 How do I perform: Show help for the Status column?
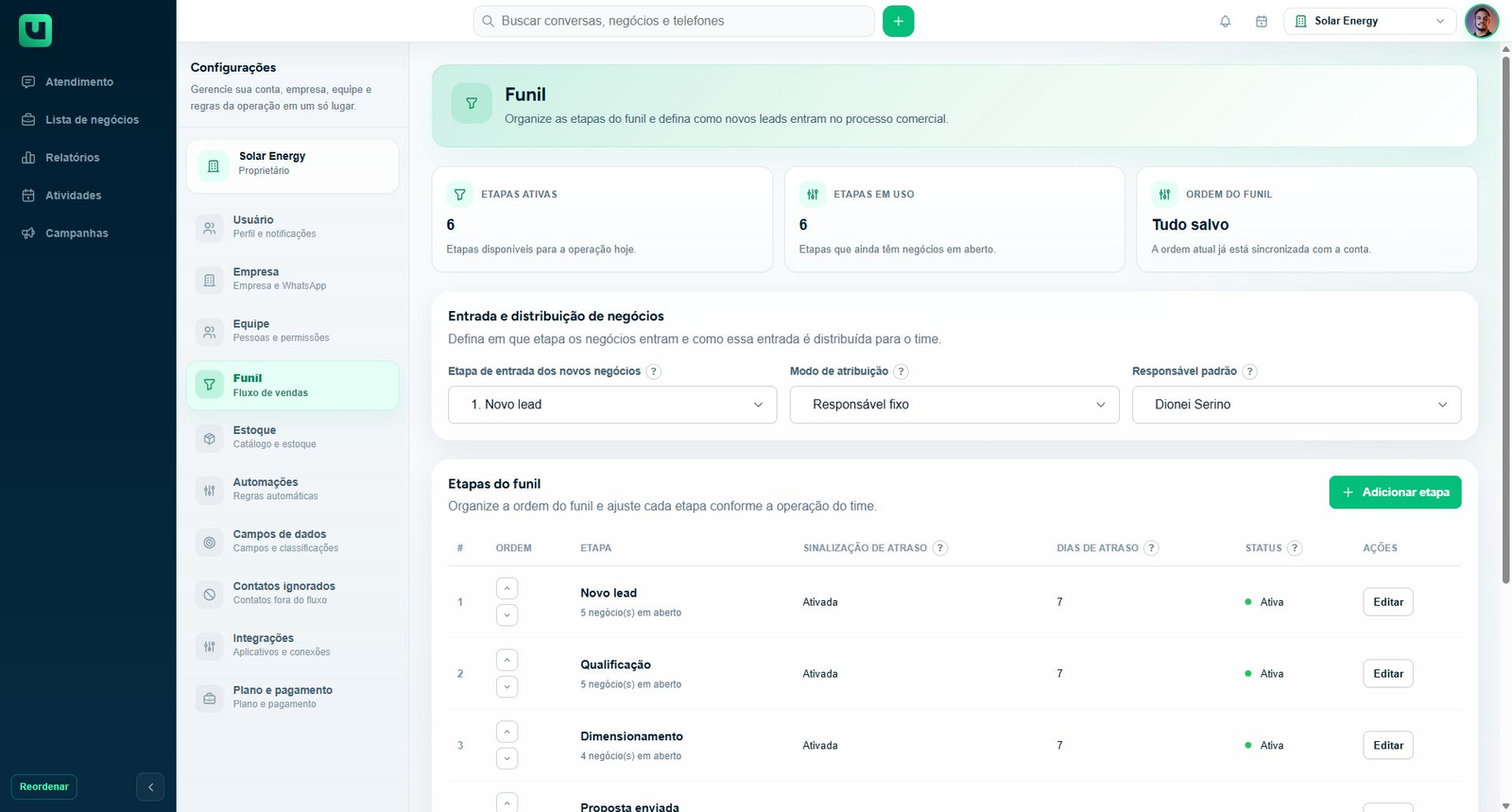pyautogui.click(x=1295, y=548)
